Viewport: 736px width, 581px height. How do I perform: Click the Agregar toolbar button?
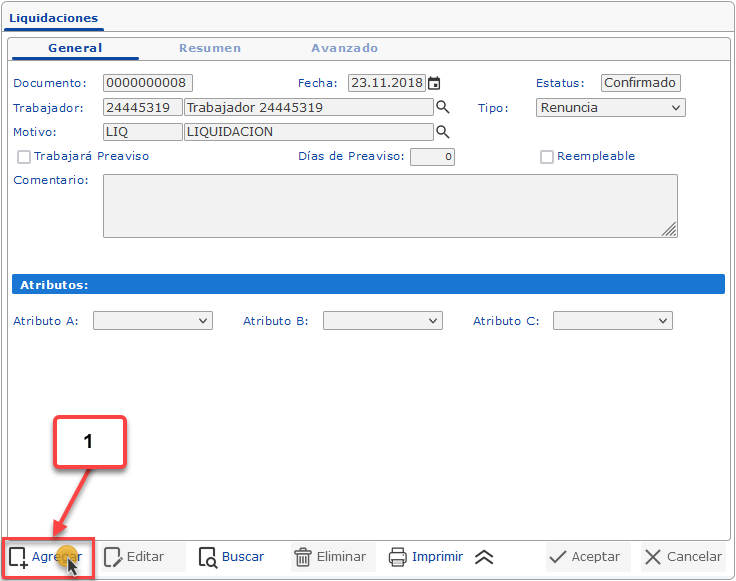pos(46,557)
